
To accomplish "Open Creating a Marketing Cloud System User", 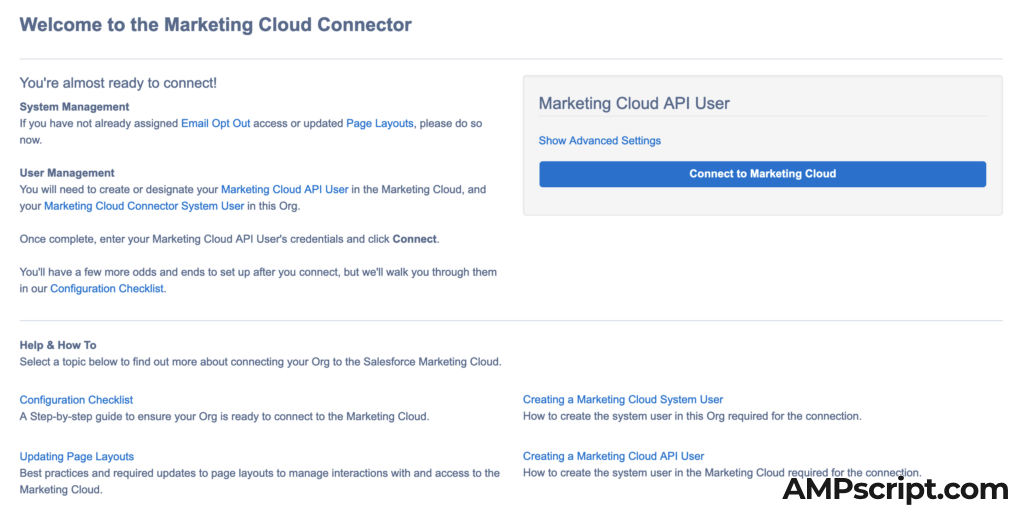I will 622,400.
